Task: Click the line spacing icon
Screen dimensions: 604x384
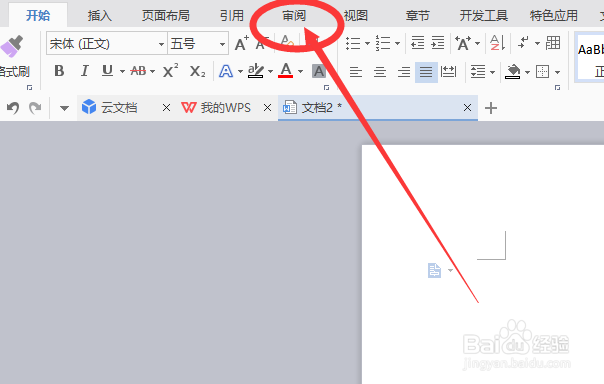Action: tap(478, 72)
